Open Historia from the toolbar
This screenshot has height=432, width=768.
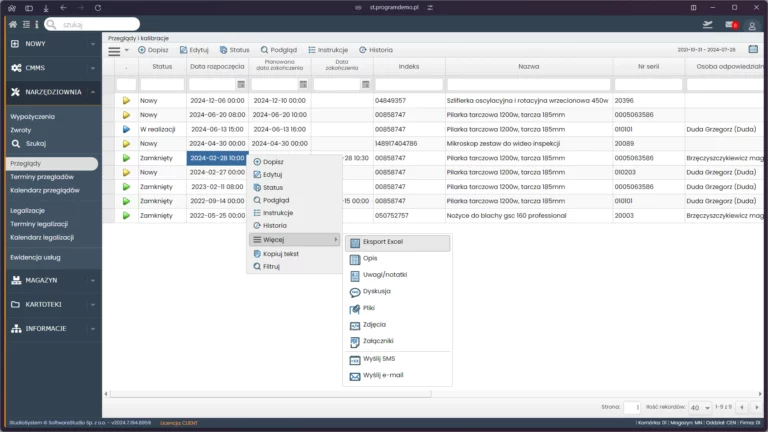(376, 50)
